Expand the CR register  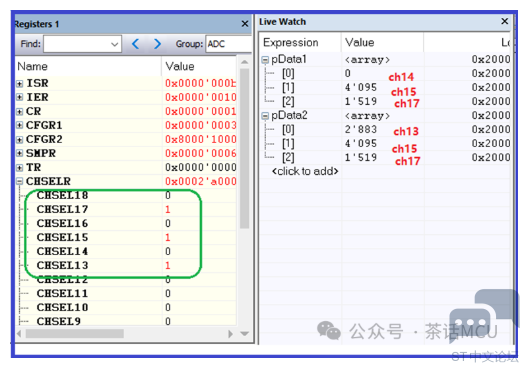pos(20,111)
